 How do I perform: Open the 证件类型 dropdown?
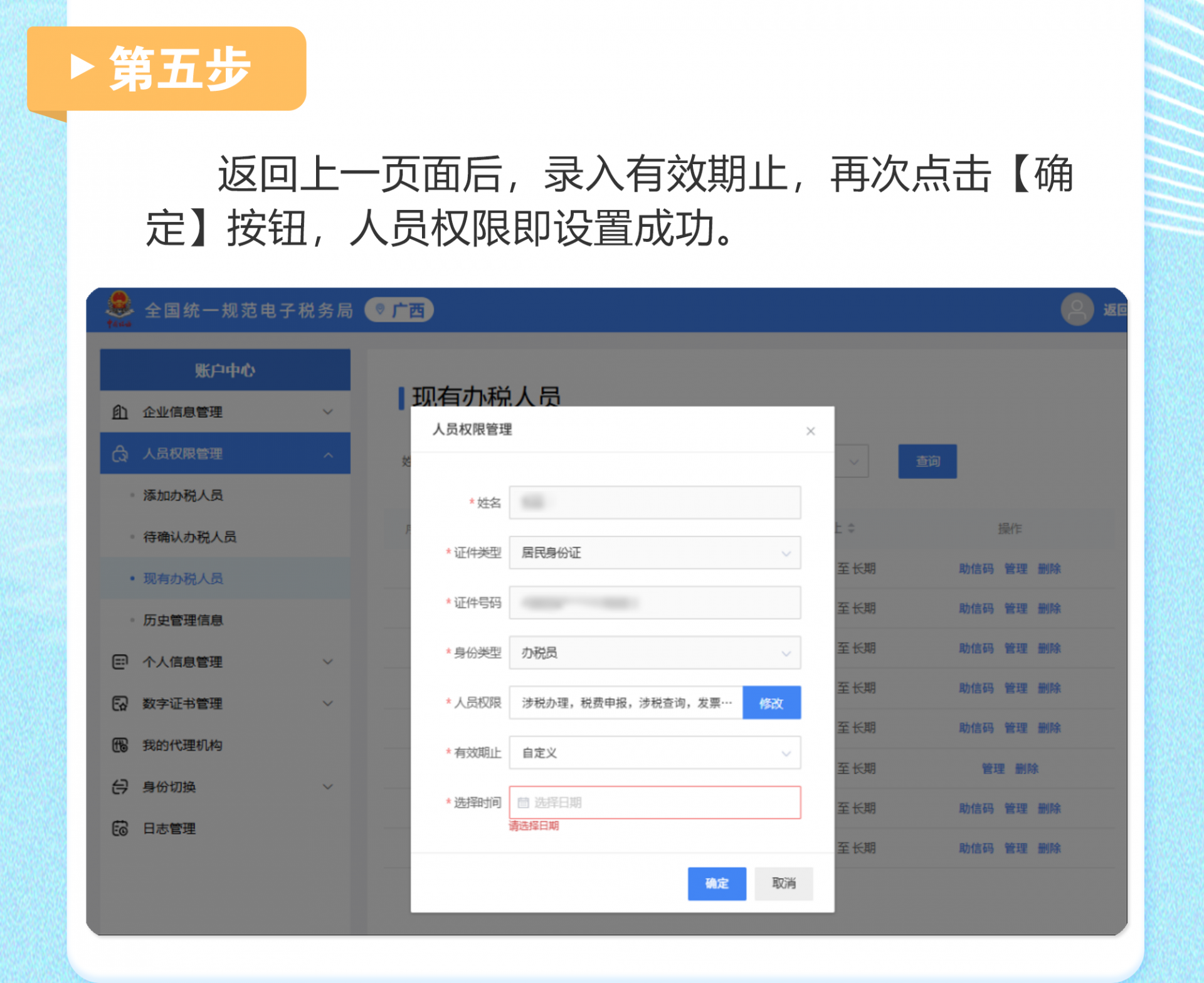(x=655, y=553)
